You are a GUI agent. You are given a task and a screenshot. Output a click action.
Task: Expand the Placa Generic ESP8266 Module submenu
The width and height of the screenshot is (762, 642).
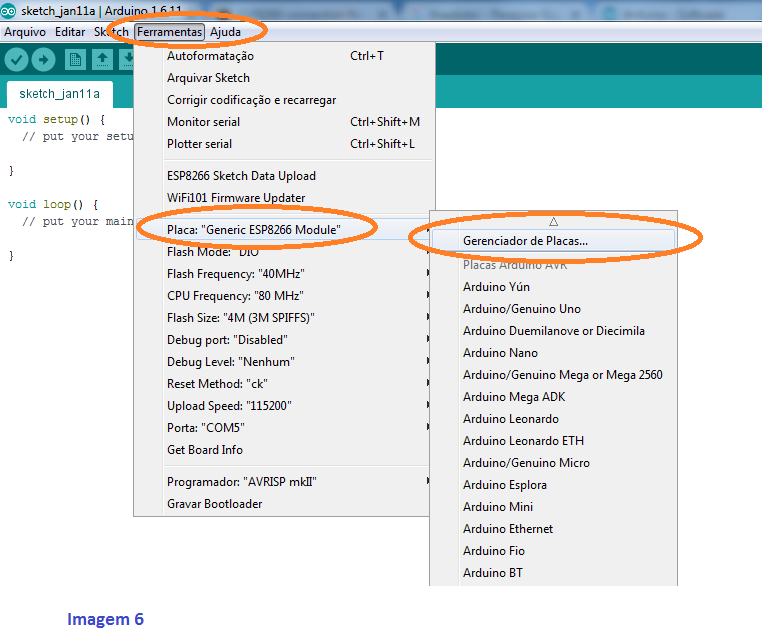(284, 229)
